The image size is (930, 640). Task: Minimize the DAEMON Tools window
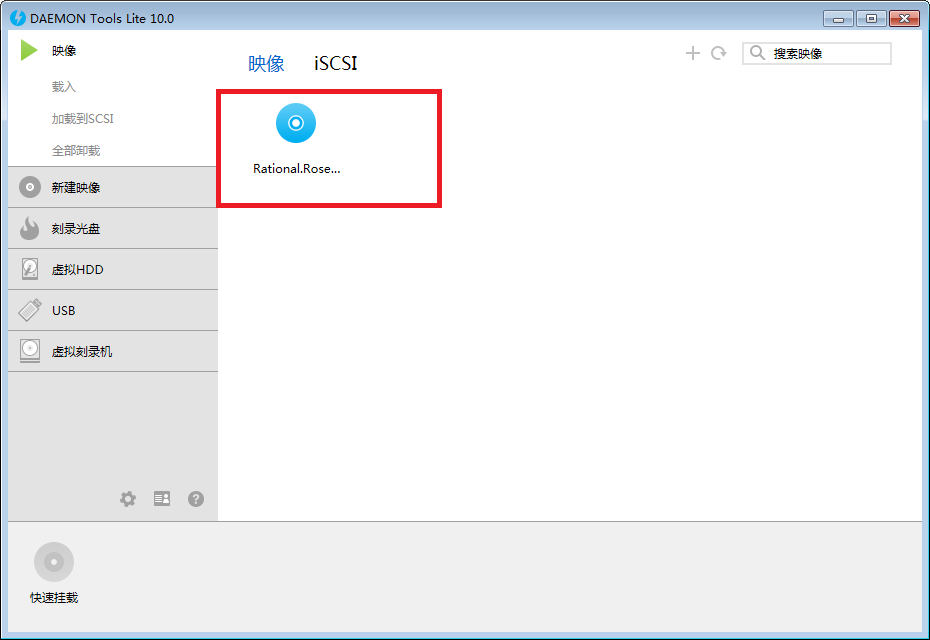coord(838,19)
